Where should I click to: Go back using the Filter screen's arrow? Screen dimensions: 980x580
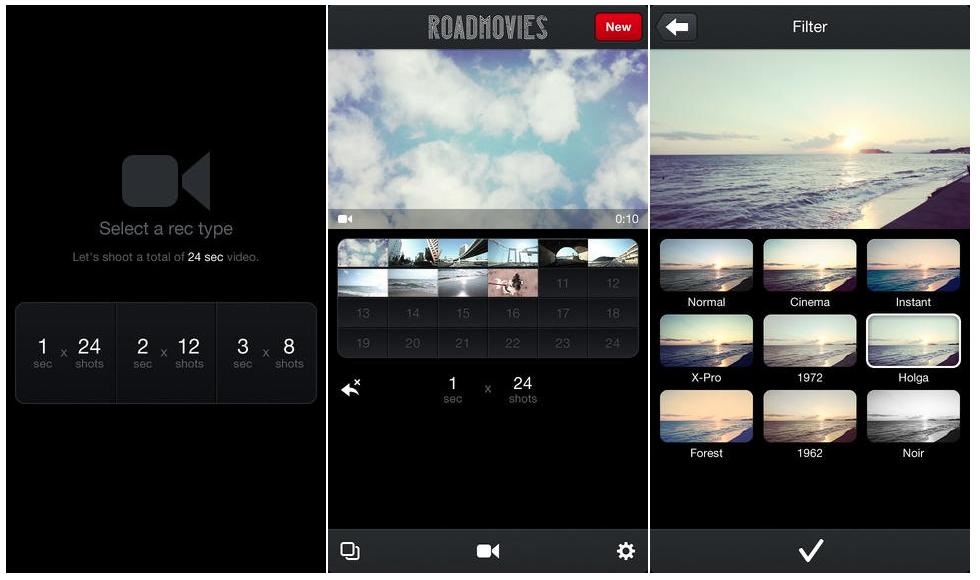click(677, 27)
